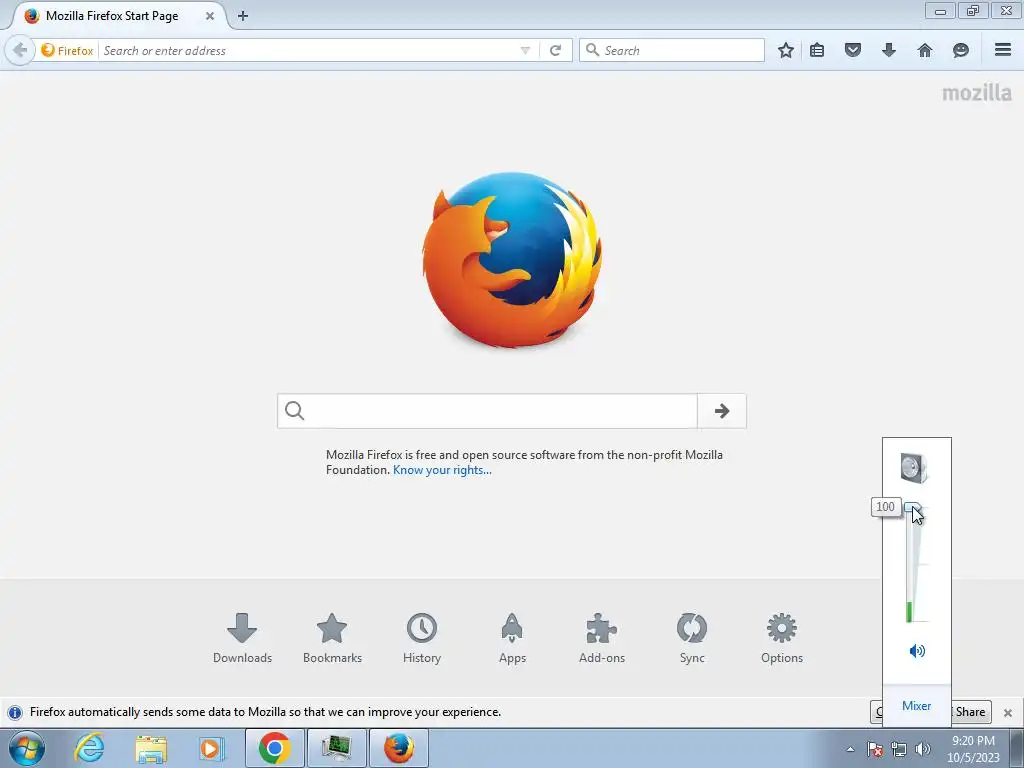1024x768 pixels.
Task: Switch to Google Chrome on taskbar
Action: [x=274, y=748]
